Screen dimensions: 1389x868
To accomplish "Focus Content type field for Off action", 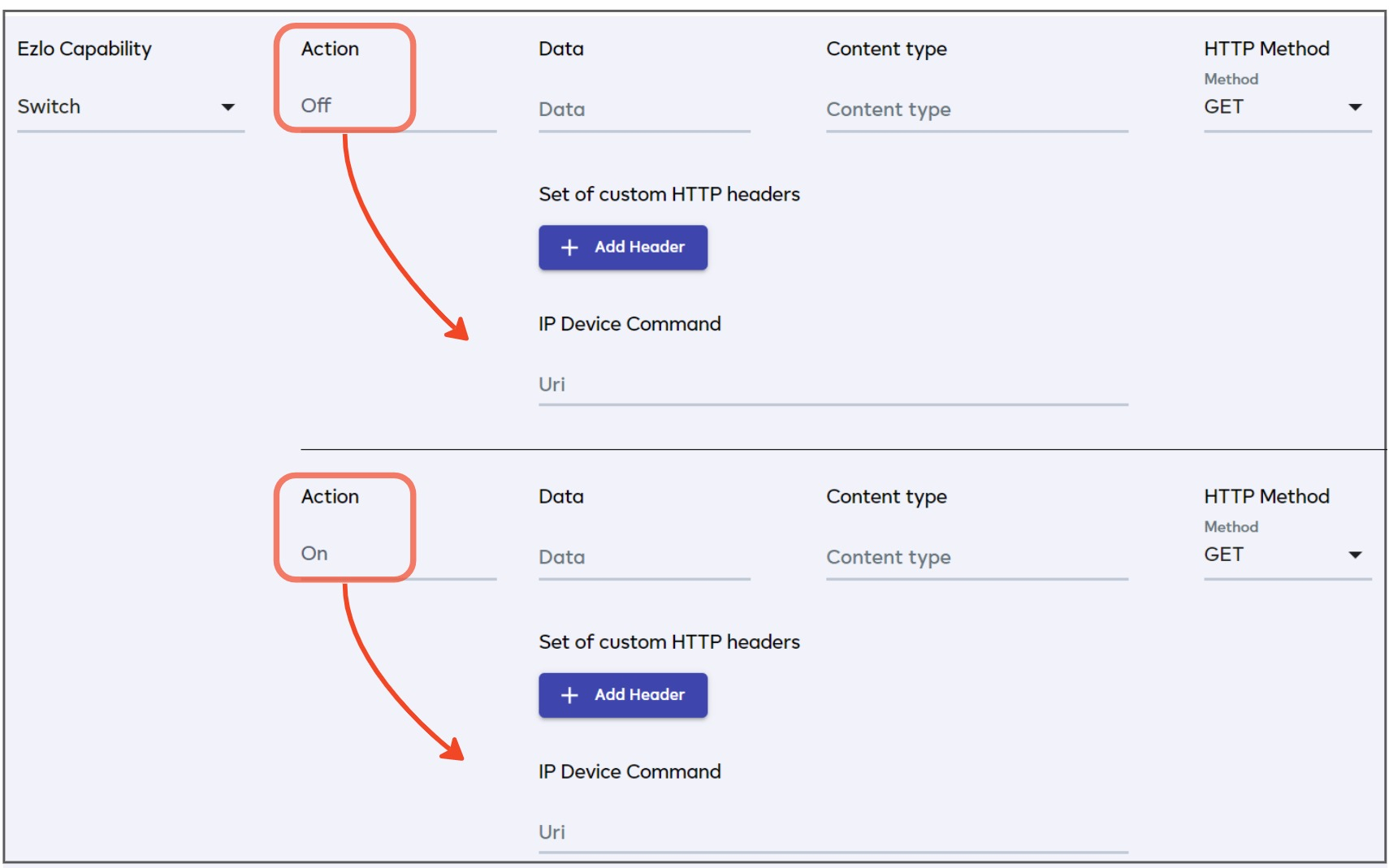I will (x=976, y=110).
